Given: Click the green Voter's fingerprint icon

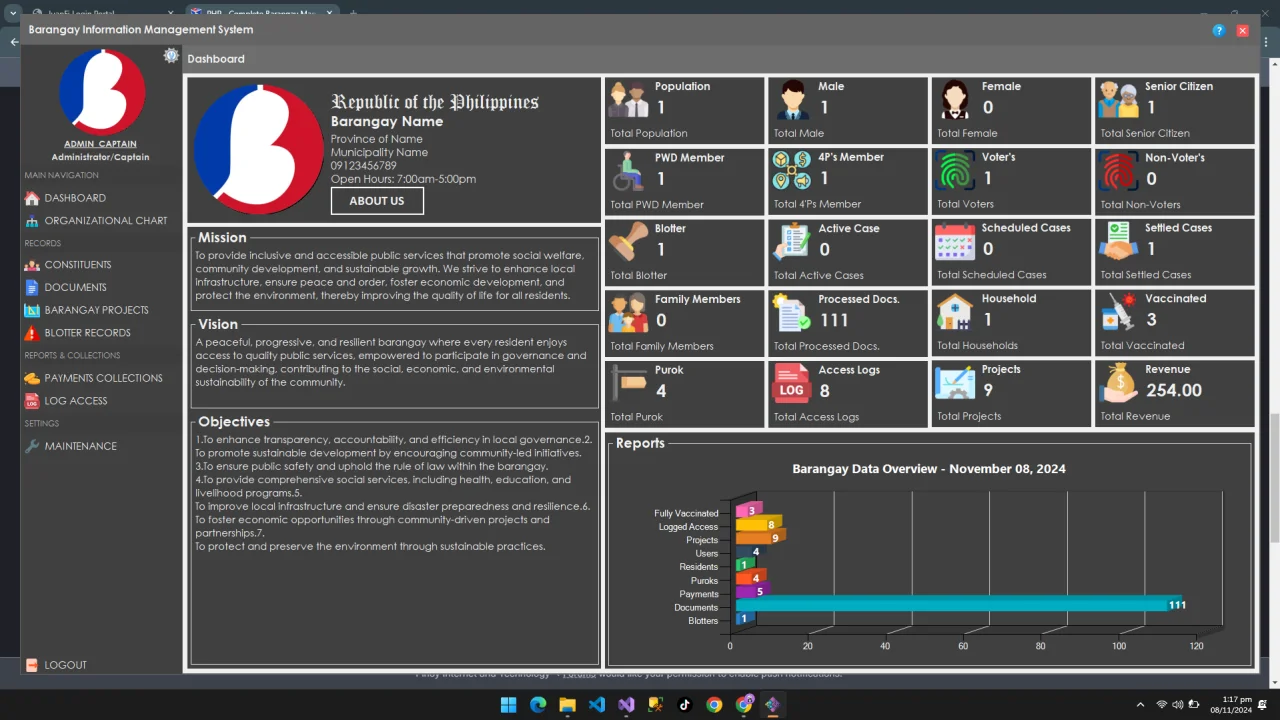Looking at the screenshot, I should click(x=955, y=171).
